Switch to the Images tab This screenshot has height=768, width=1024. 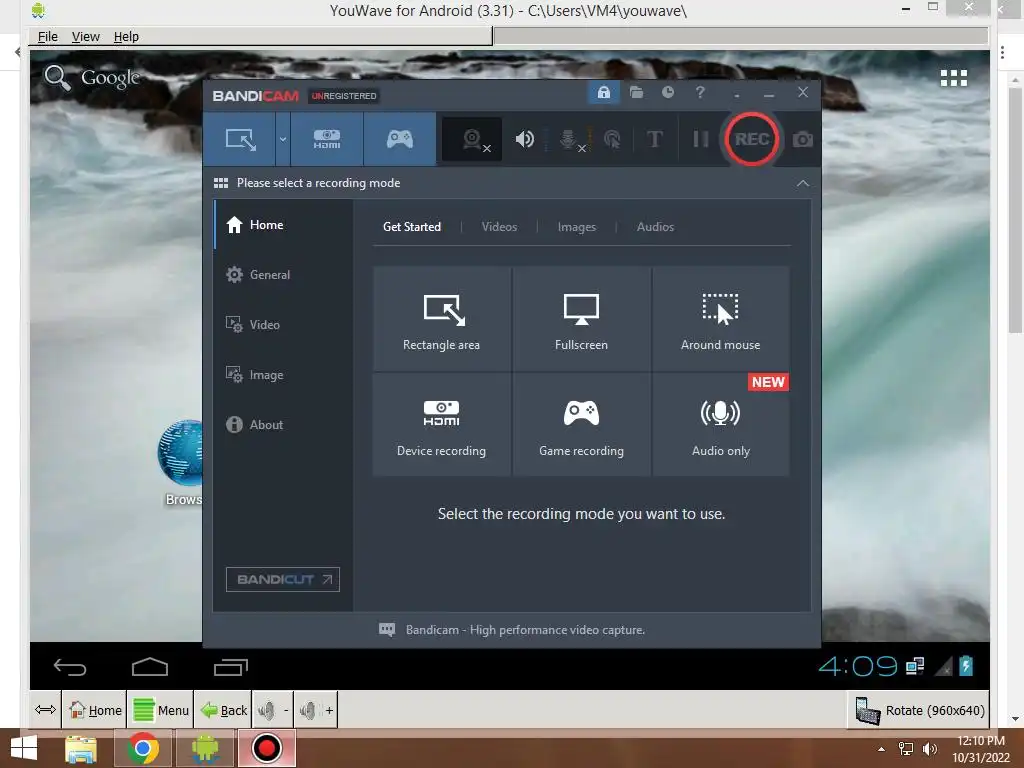tap(577, 227)
